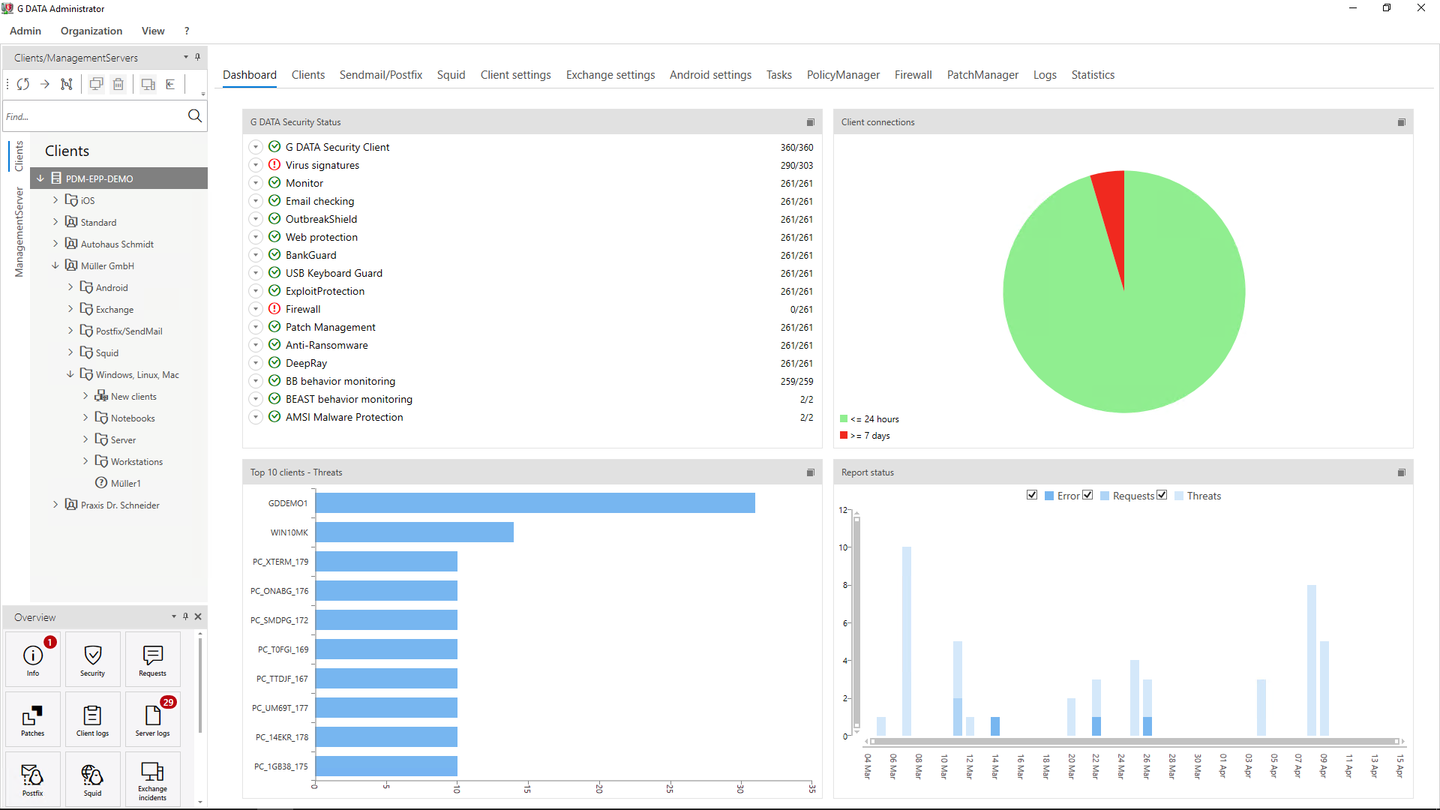Image resolution: width=1440 pixels, height=810 pixels.
Task: Toggle the Threats series checkbox
Action: pos(1162,495)
